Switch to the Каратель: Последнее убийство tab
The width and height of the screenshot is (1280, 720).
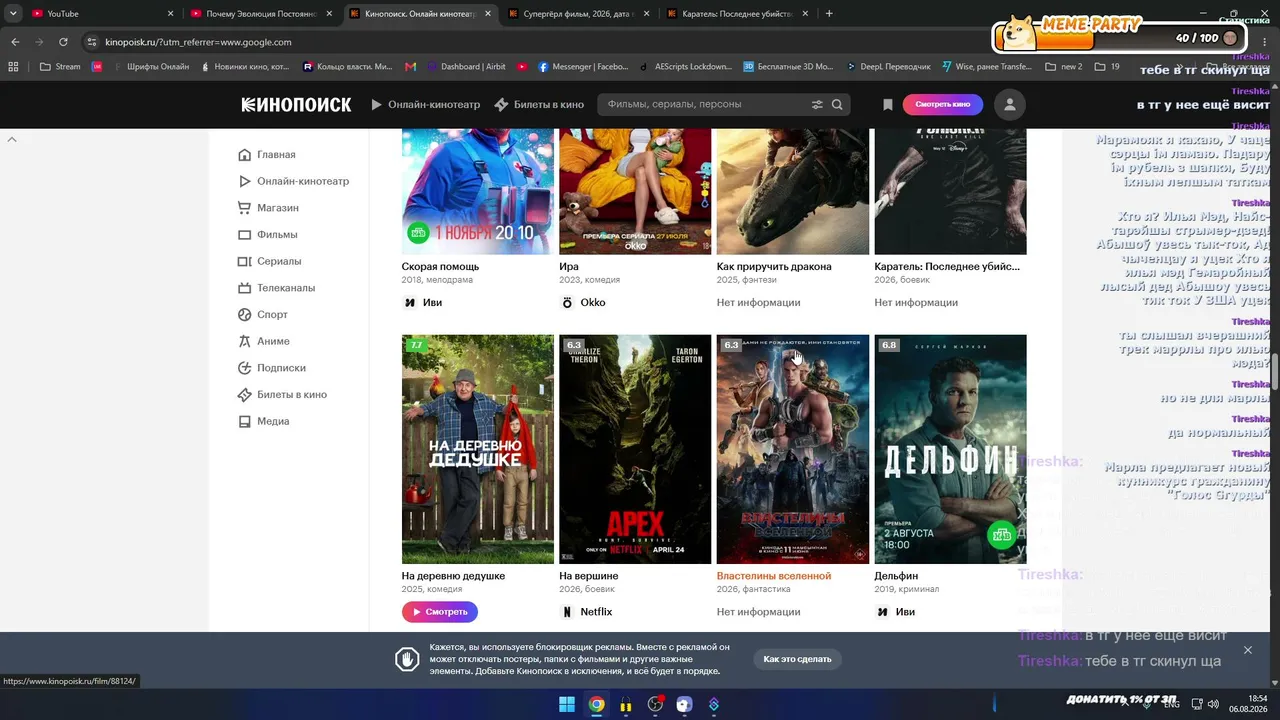[736, 14]
